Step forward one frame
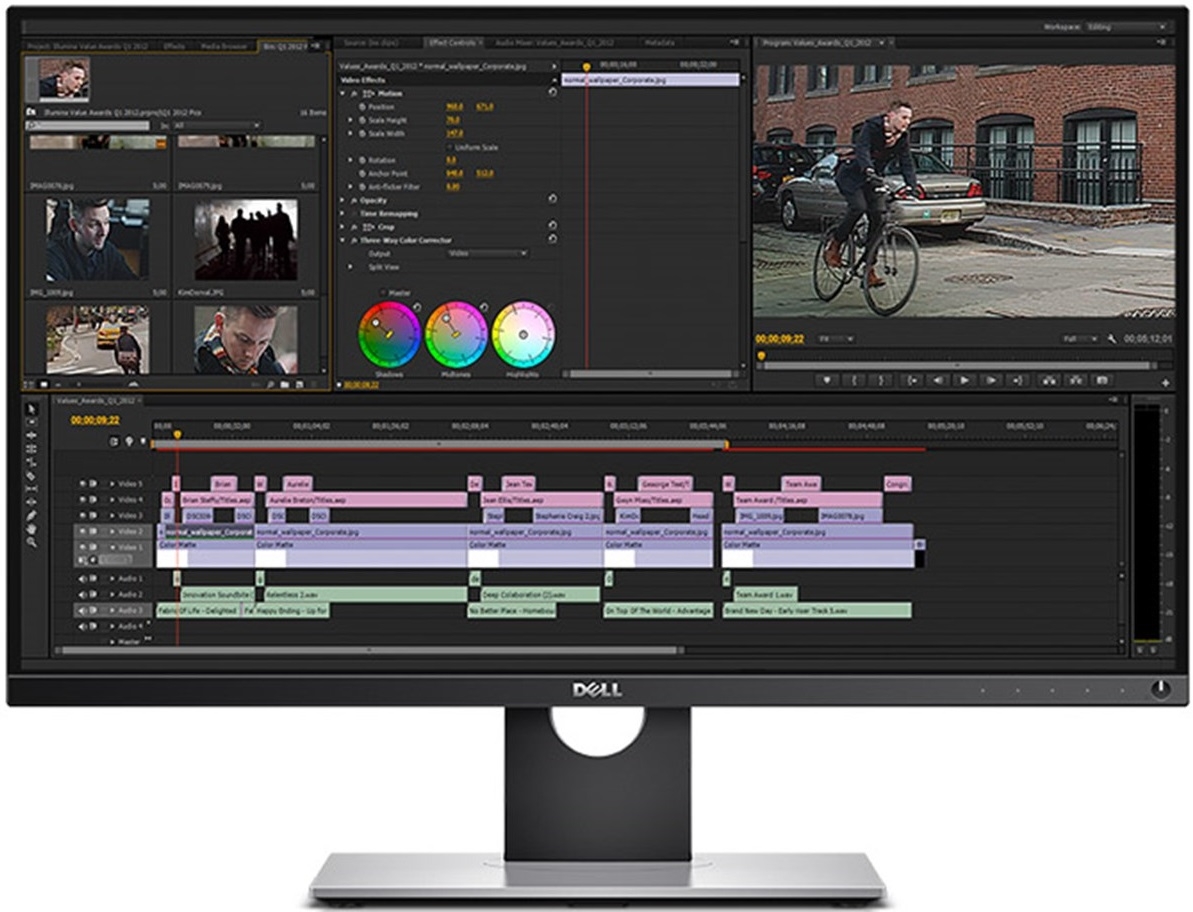1193x912 pixels. pyautogui.click(x=991, y=380)
